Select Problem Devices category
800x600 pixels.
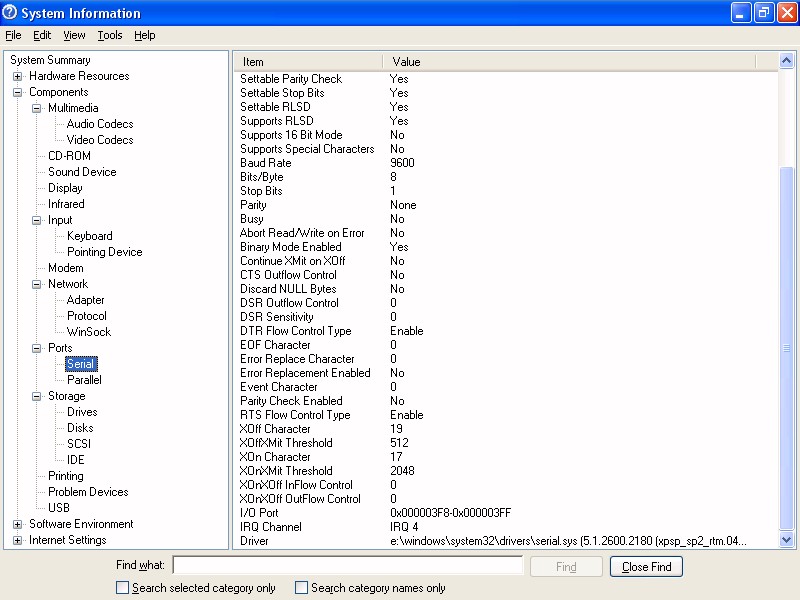(x=88, y=492)
